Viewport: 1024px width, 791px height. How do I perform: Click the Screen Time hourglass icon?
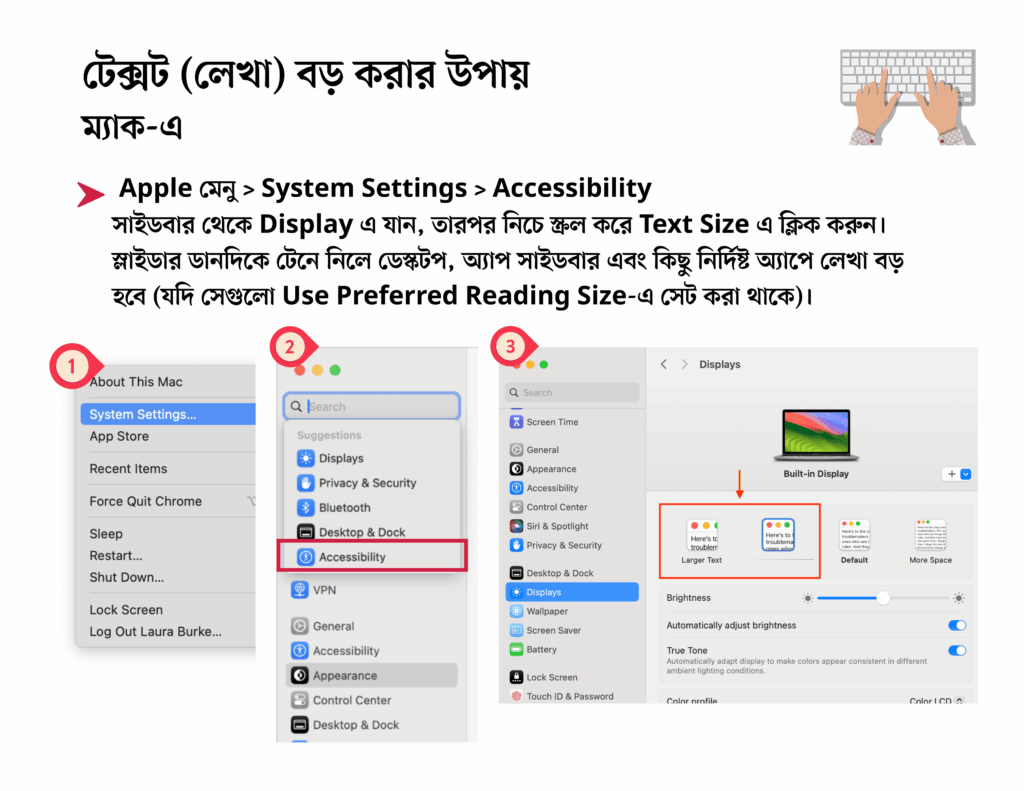516,422
